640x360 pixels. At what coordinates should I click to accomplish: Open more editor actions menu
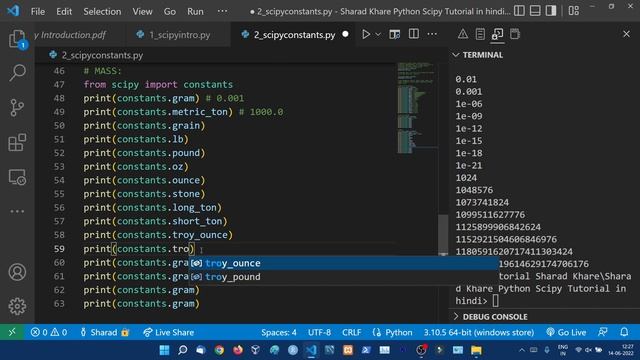point(432,34)
